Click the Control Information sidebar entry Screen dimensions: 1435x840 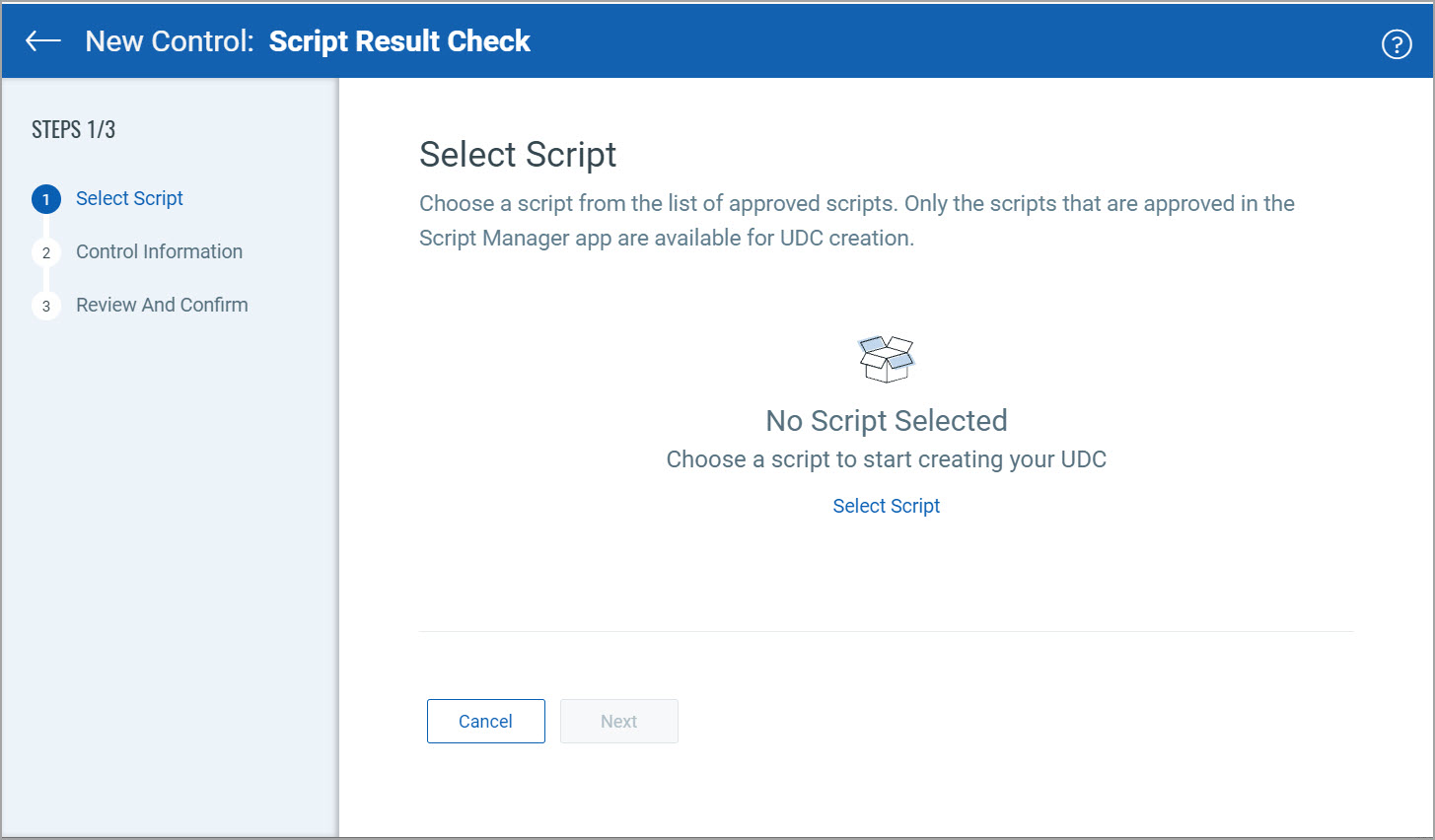coord(159,251)
